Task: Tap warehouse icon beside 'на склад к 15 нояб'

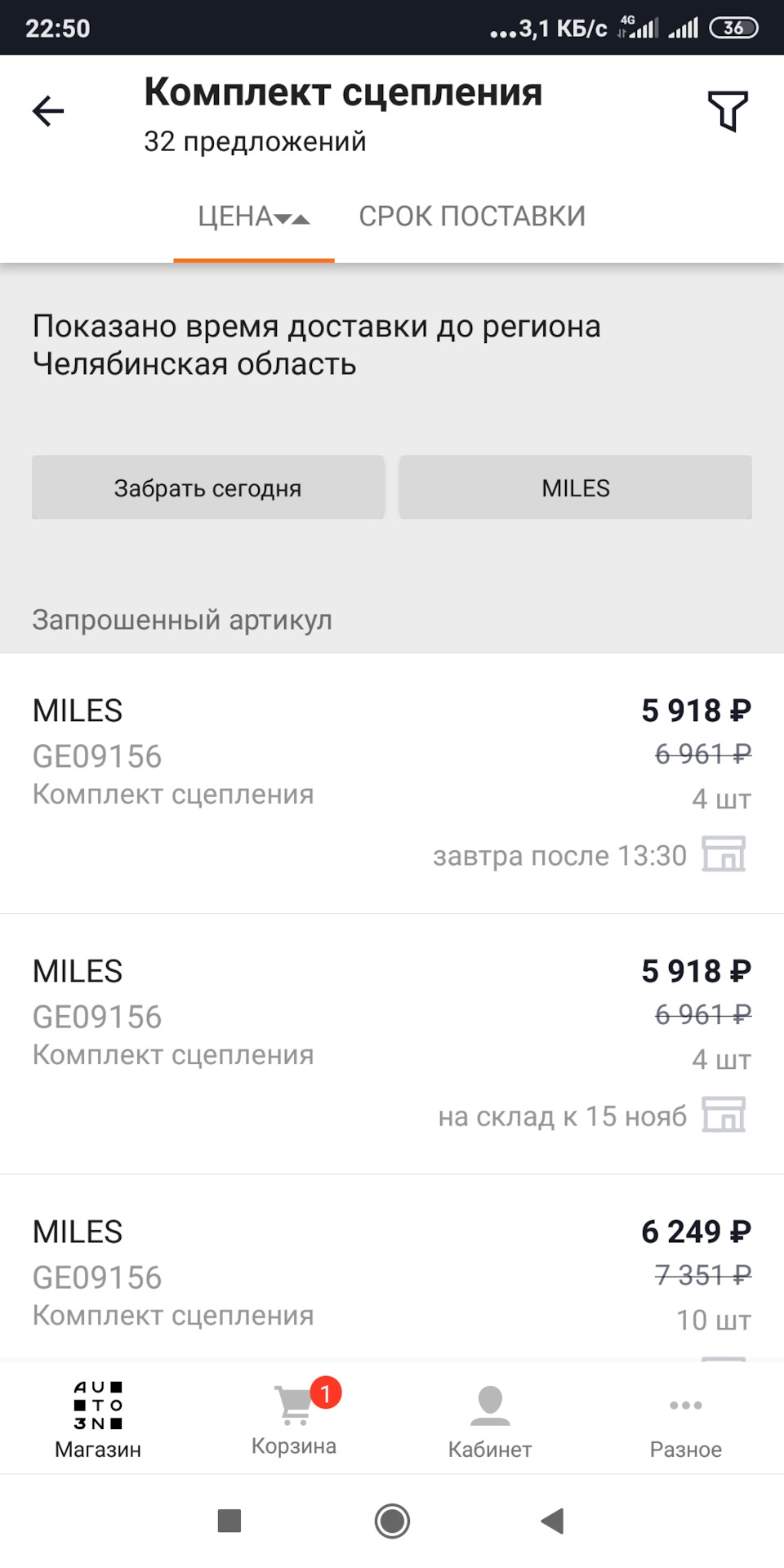Action: (724, 1115)
